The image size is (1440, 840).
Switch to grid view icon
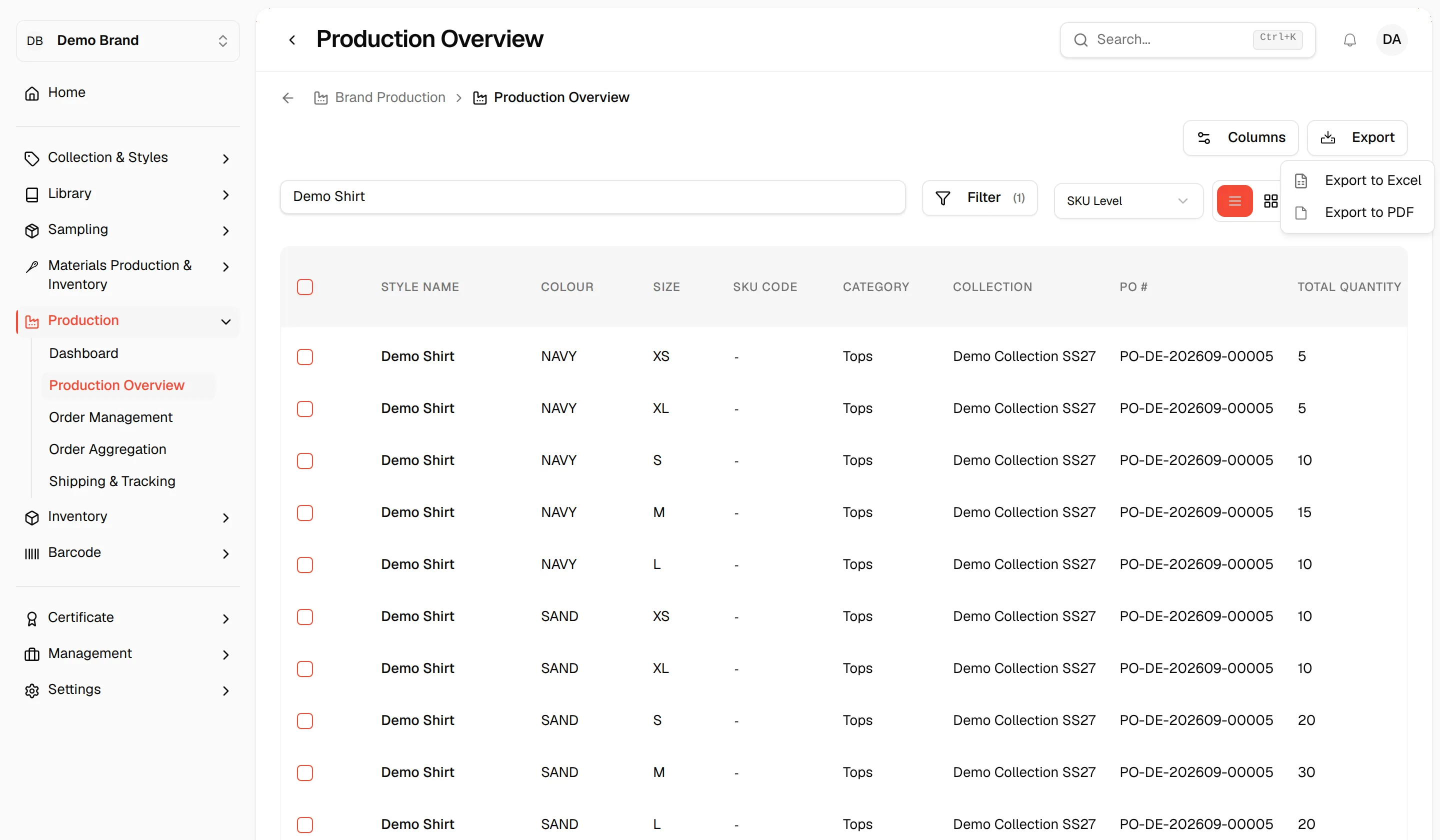[x=1270, y=201]
